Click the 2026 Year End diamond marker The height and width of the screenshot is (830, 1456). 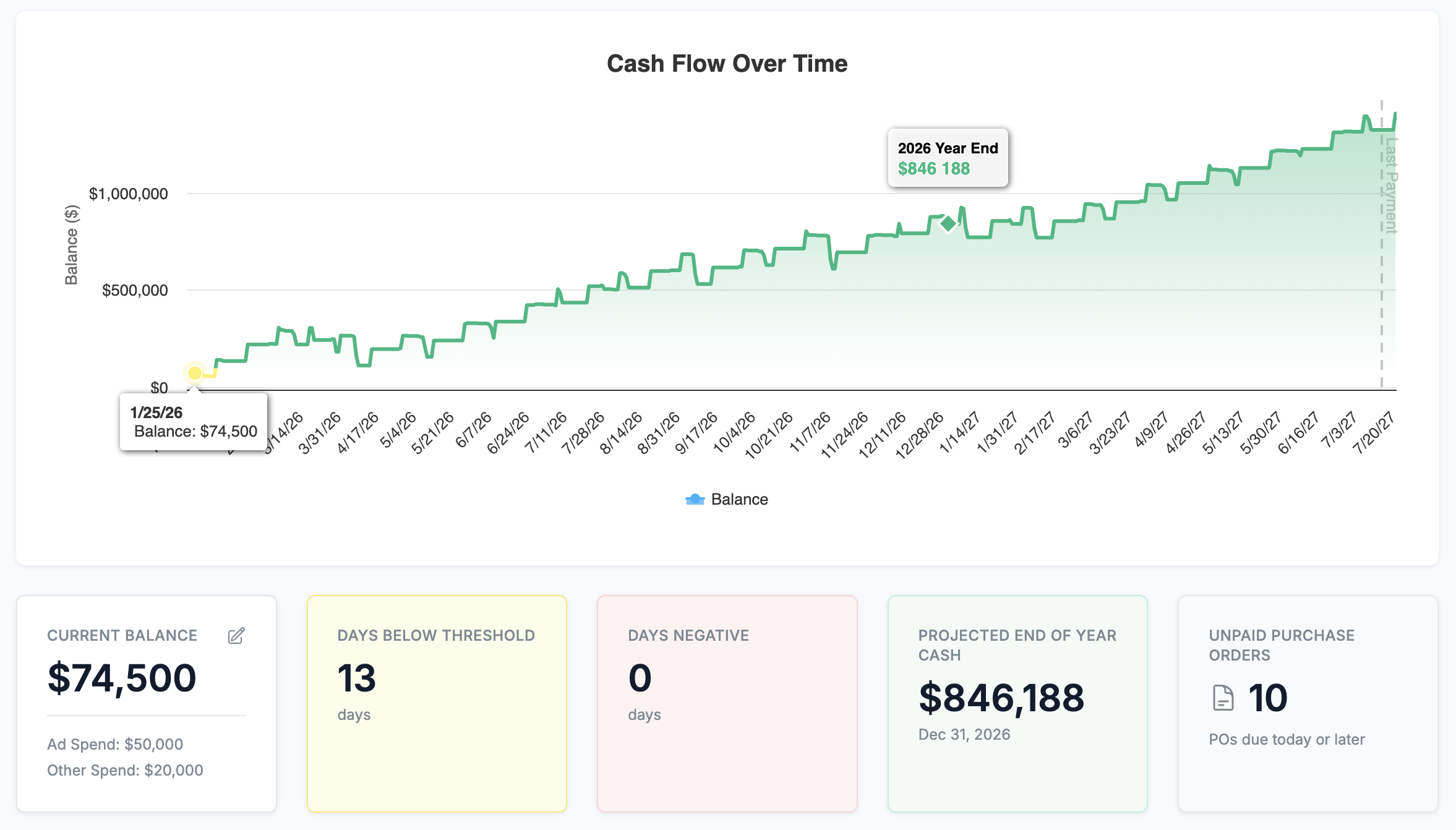coord(947,223)
